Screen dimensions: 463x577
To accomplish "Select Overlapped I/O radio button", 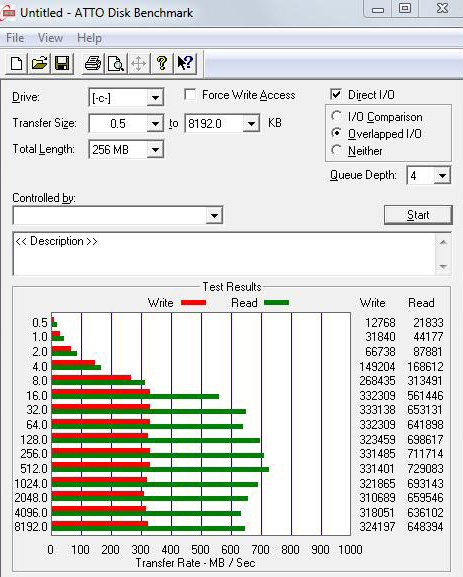I will click(336, 133).
